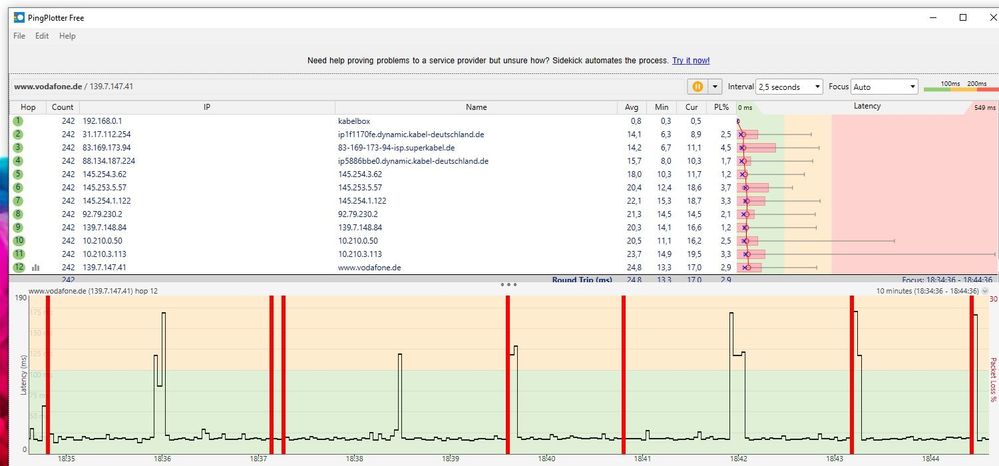Select hop 7 green circle icon

click(18, 201)
